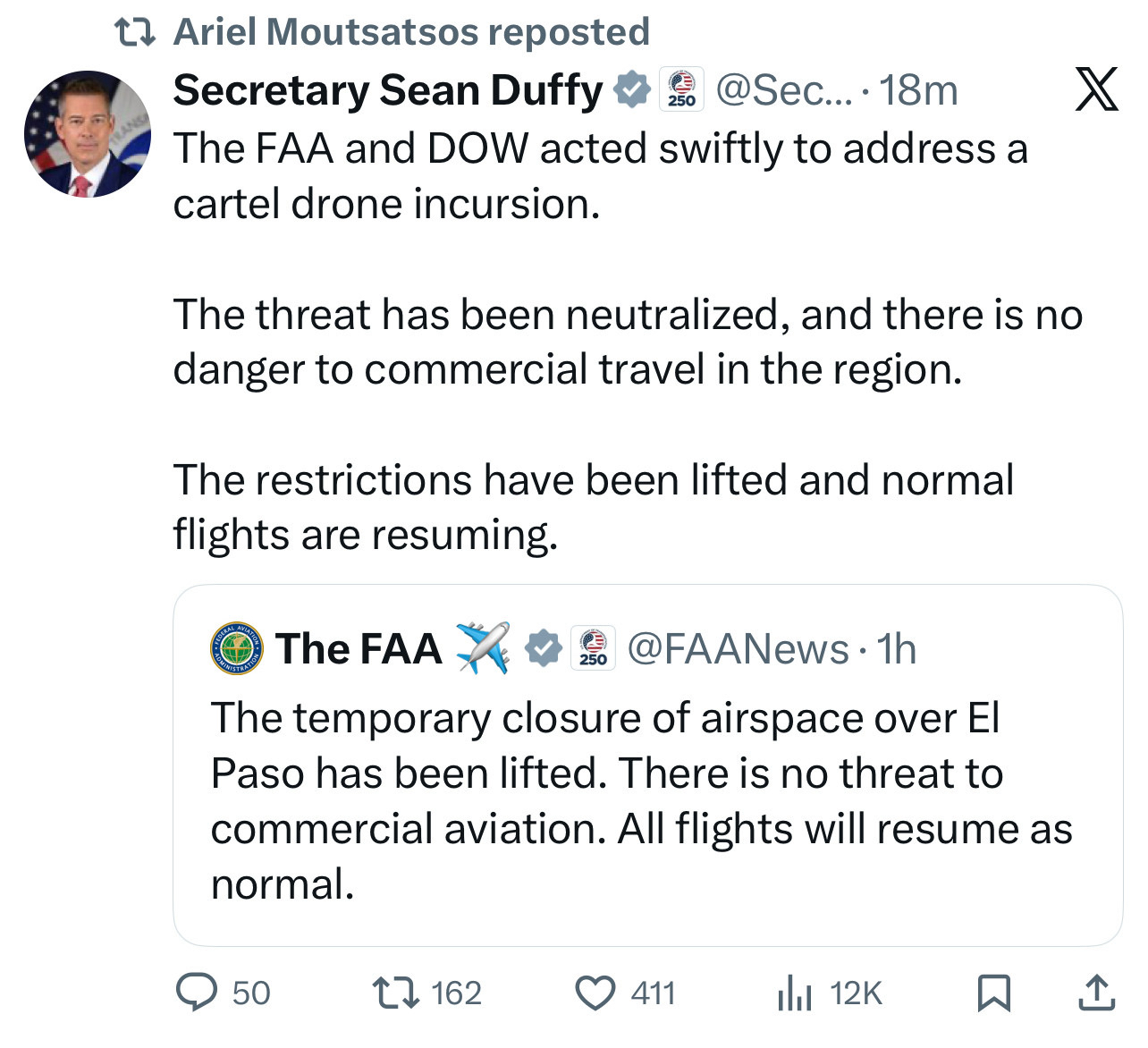Screen dimensions: 1148x1048
Task: Open the share upload icon
Action: 1097,993
